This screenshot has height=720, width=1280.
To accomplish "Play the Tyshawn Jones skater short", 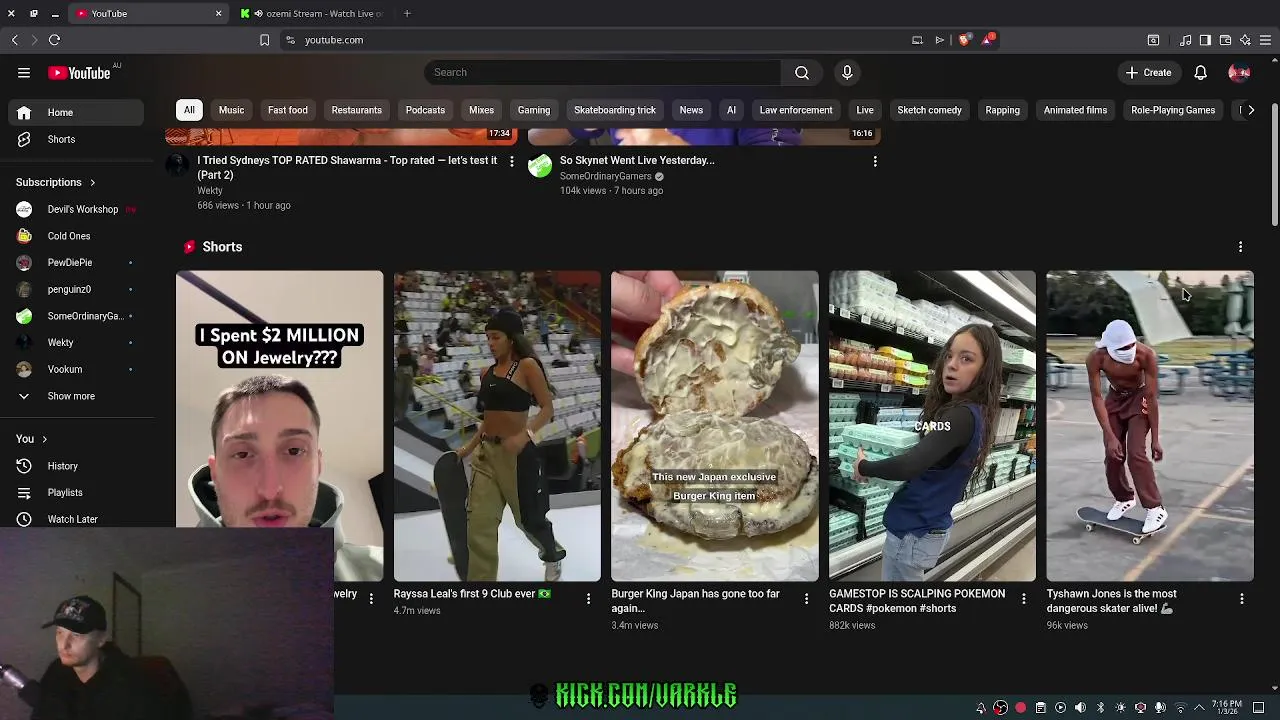I will 1150,426.
